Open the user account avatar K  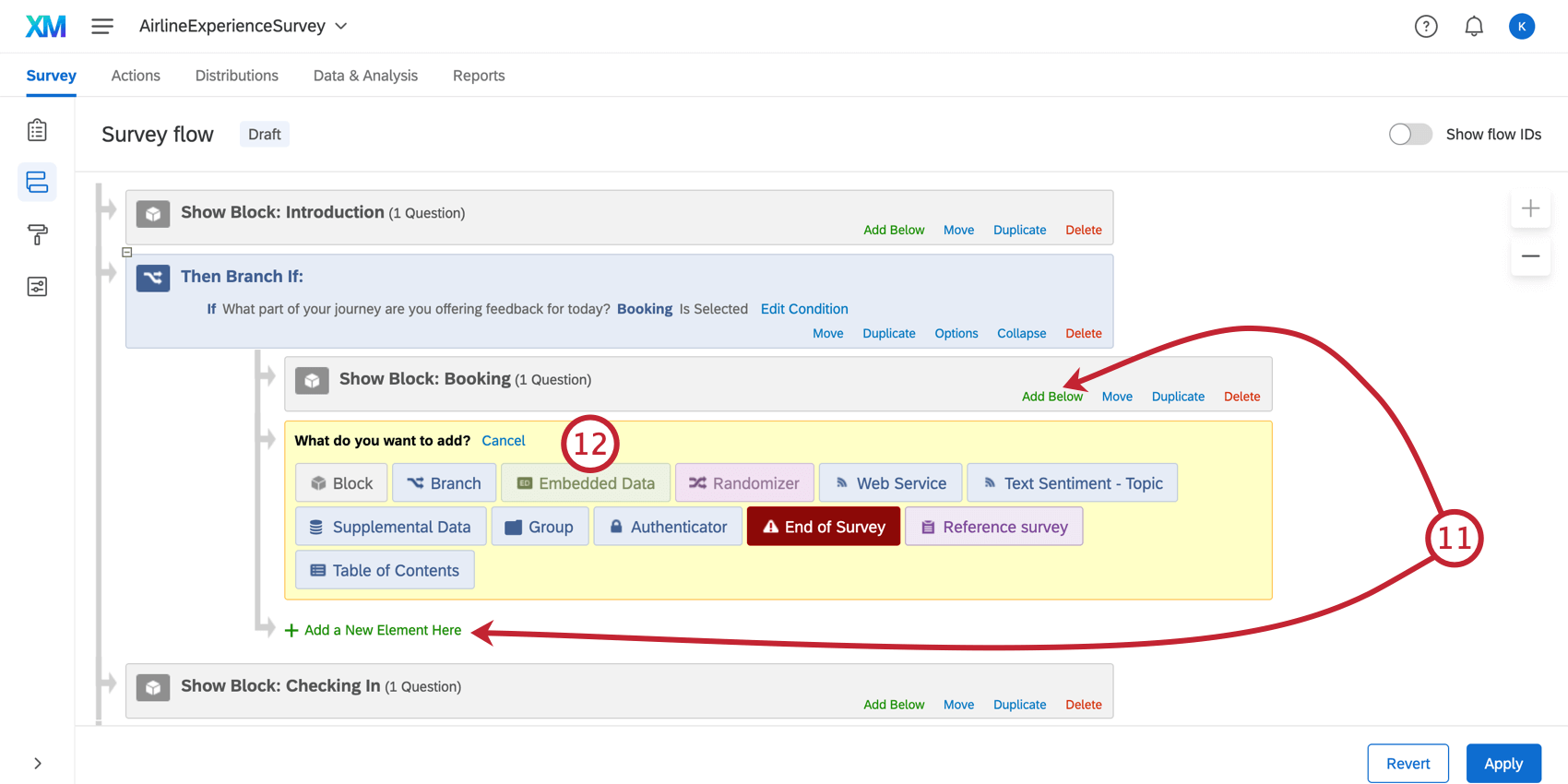[x=1522, y=27]
